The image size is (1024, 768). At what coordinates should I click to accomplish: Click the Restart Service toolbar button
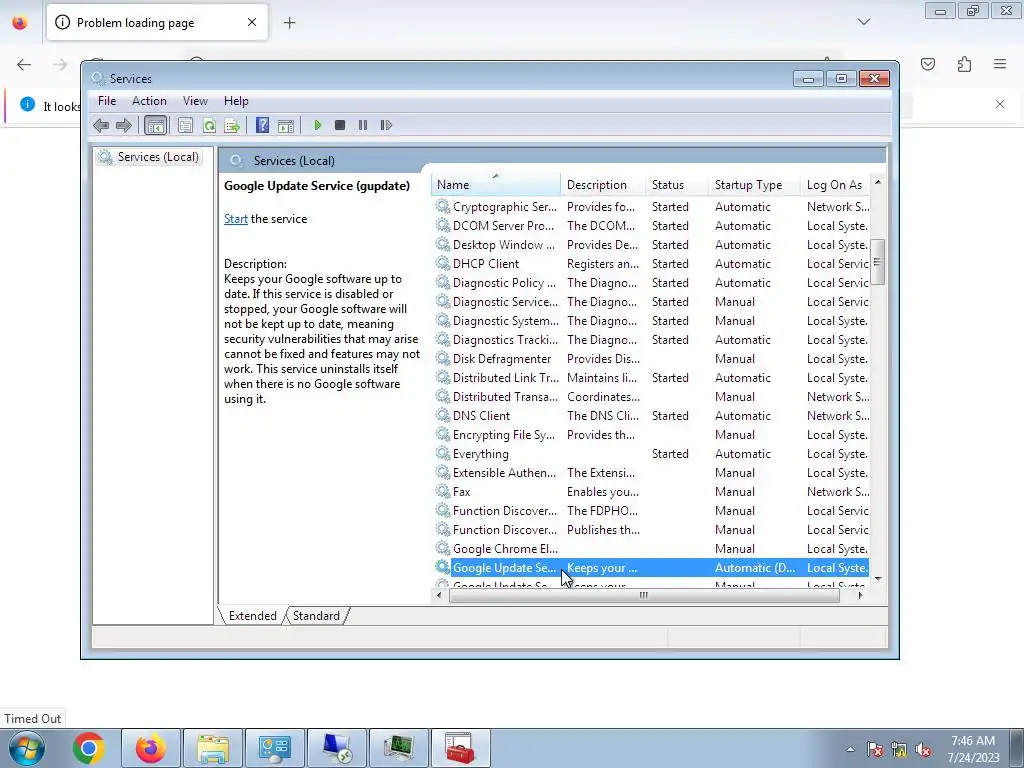click(x=386, y=125)
